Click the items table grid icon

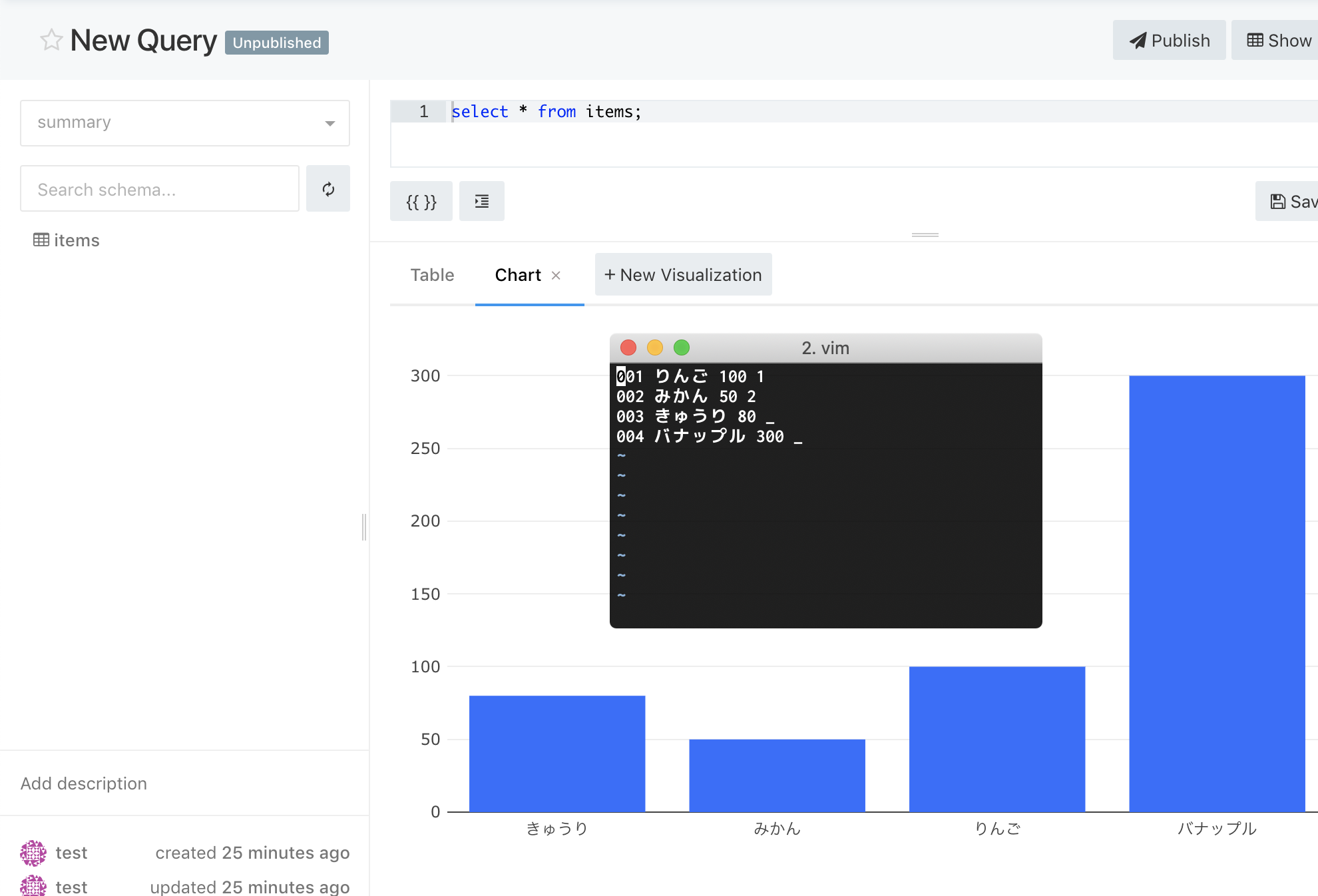point(41,240)
